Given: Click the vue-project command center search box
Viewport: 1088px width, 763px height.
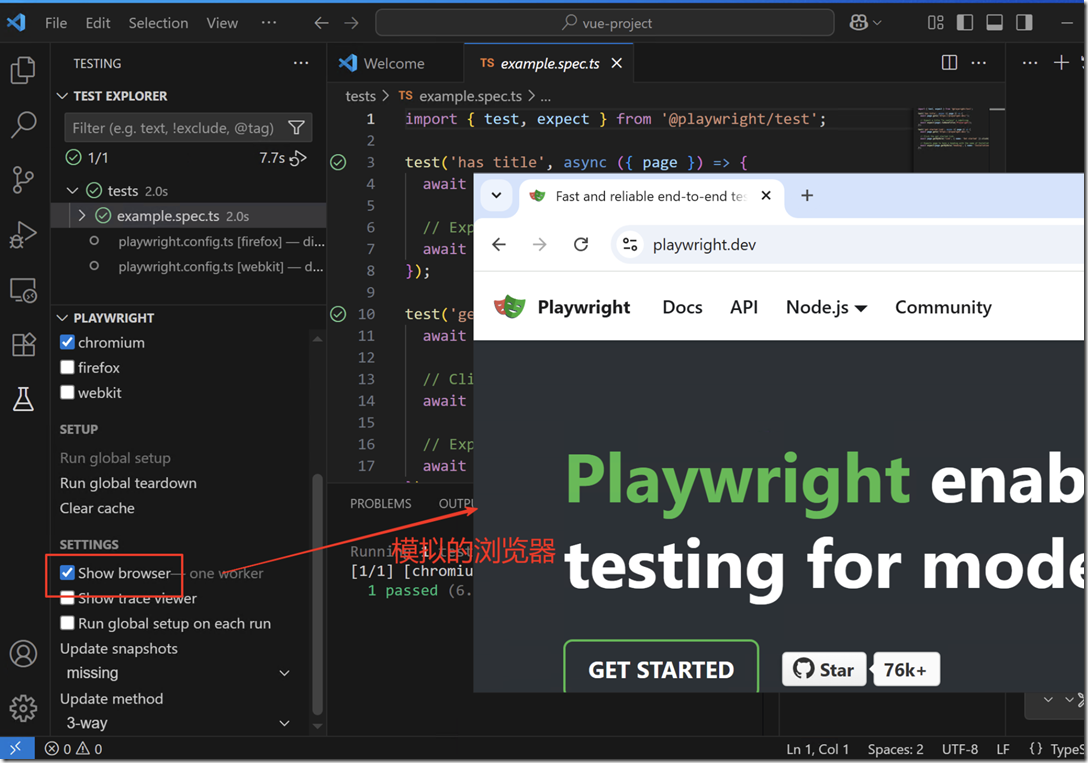Looking at the screenshot, I should click(605, 23).
